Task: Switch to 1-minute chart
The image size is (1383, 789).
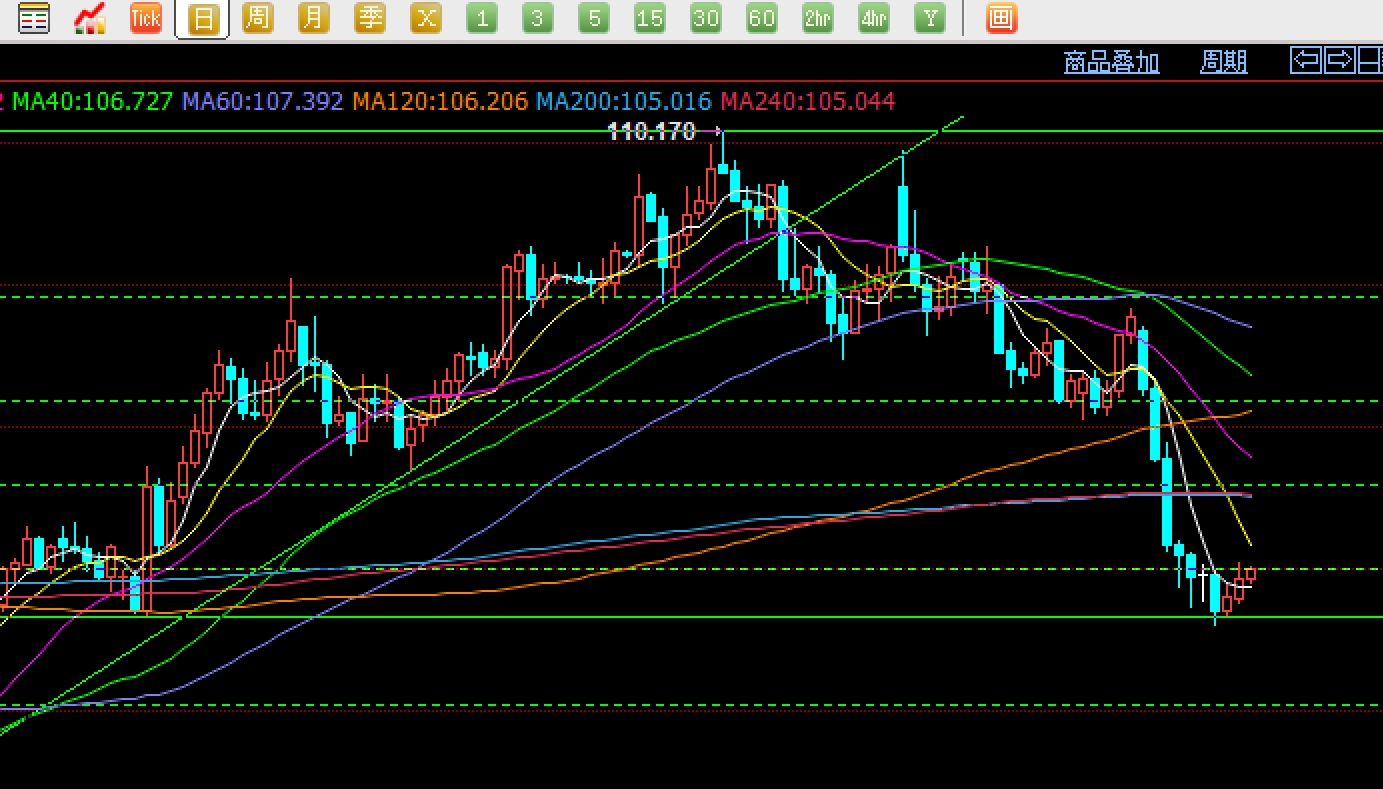Action: tap(482, 18)
